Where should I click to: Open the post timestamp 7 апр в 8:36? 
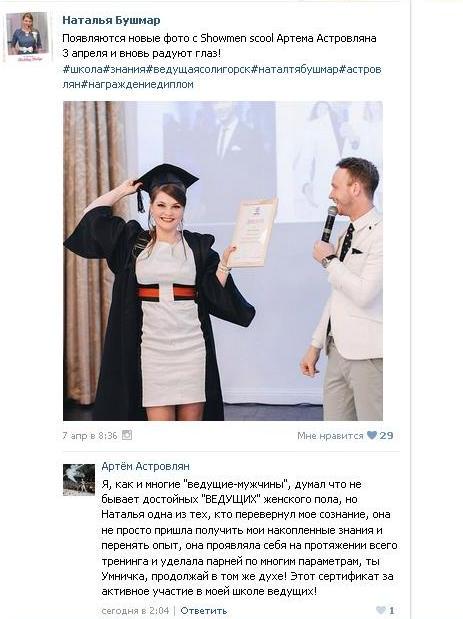90,435
